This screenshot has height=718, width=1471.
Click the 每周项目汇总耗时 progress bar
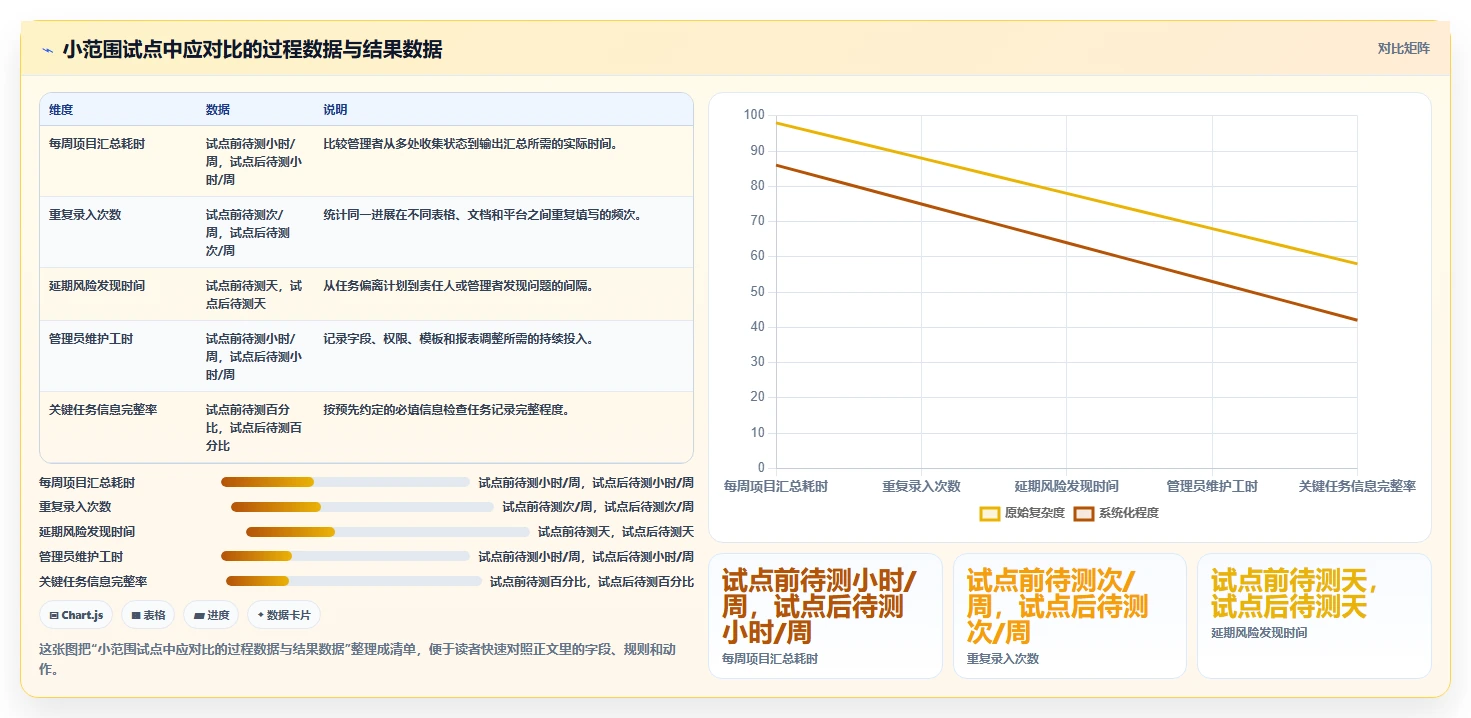(345, 482)
